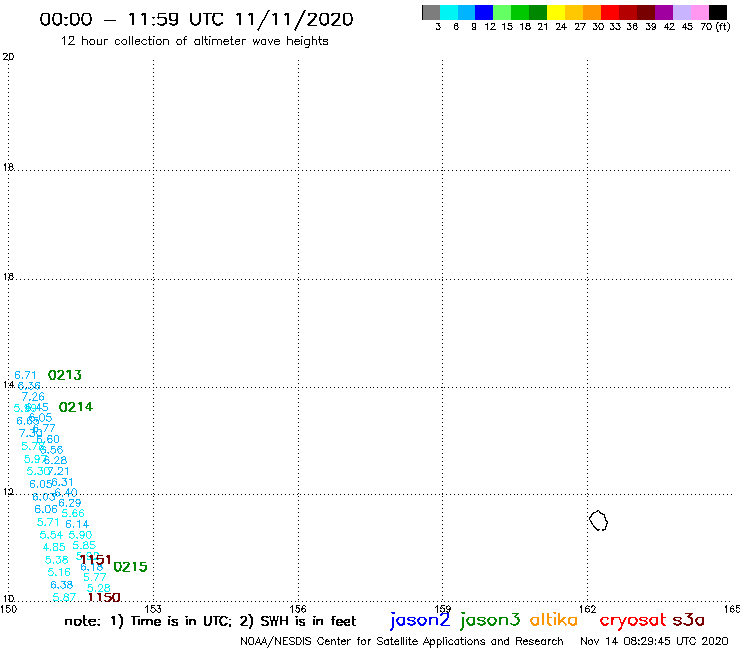Select the orange swatch left of label 30

tap(592, 12)
